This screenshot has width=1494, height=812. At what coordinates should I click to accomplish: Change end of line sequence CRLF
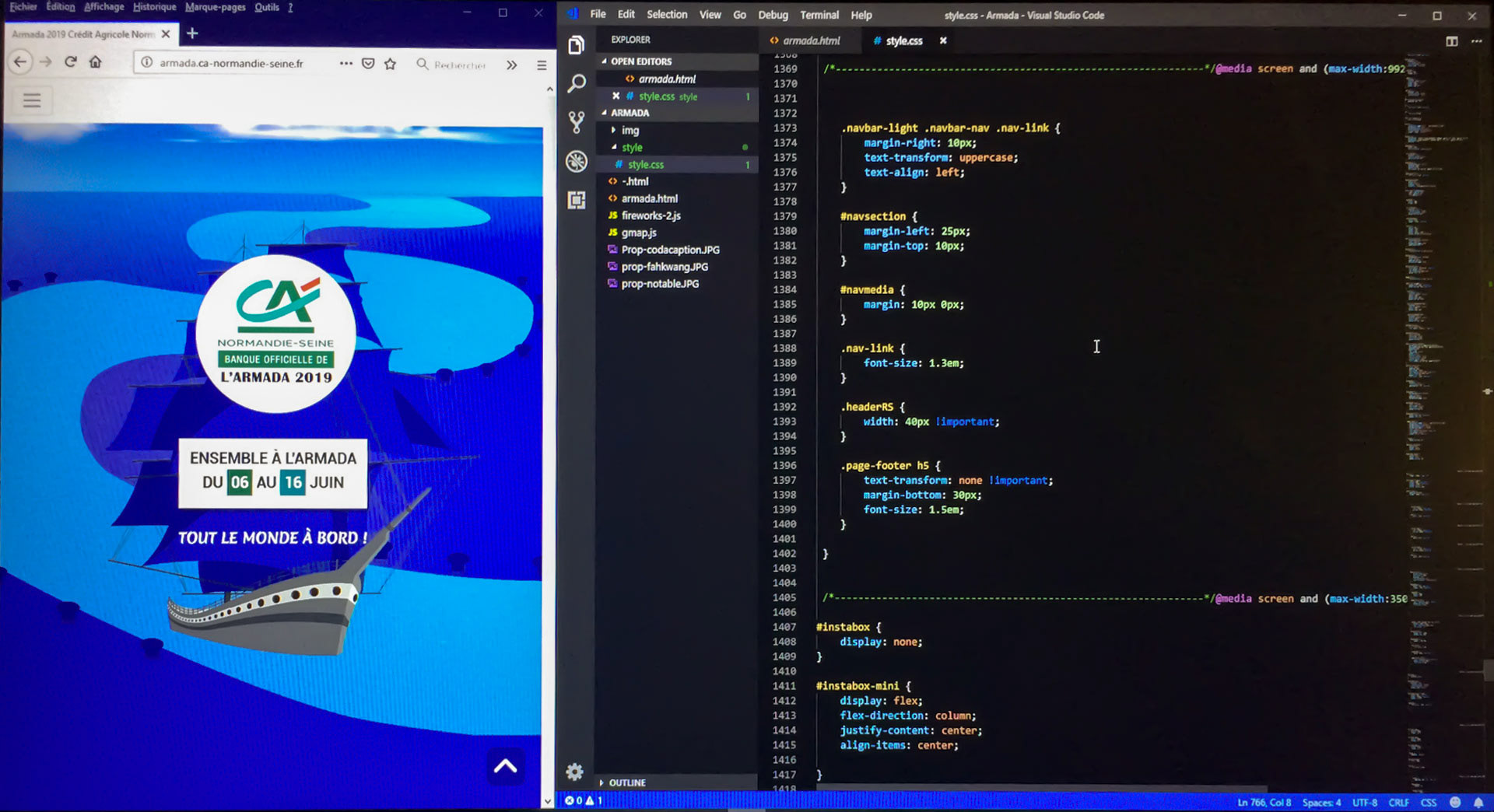pyautogui.click(x=1398, y=802)
